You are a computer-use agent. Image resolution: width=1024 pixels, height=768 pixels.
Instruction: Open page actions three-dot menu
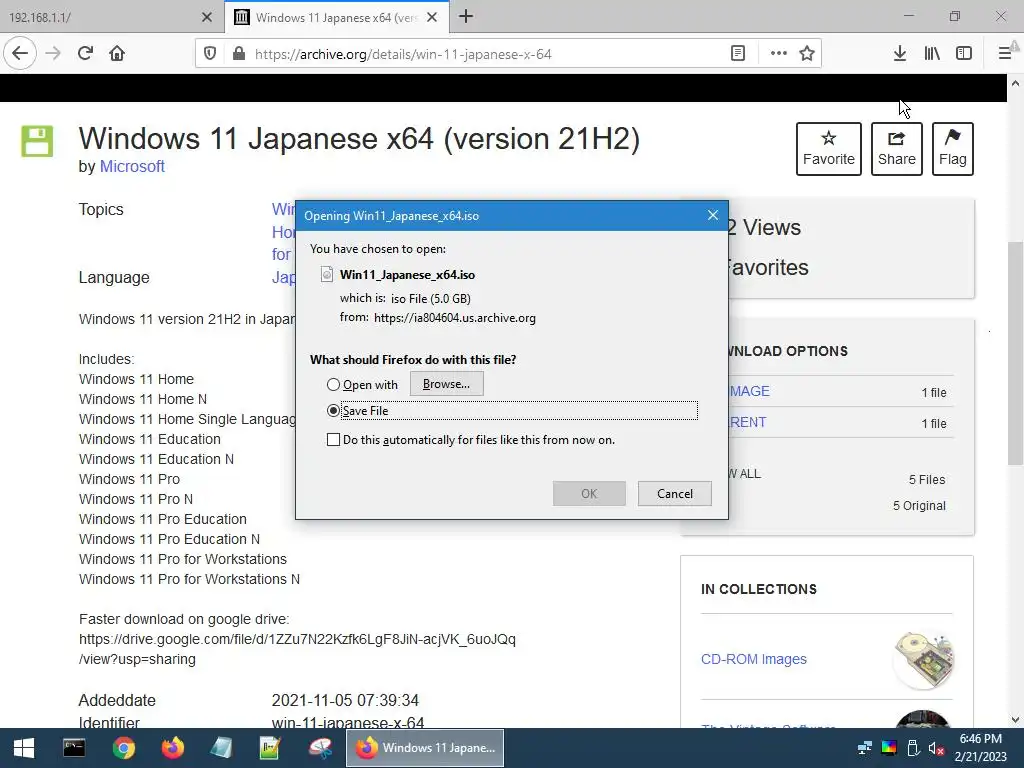coord(778,54)
